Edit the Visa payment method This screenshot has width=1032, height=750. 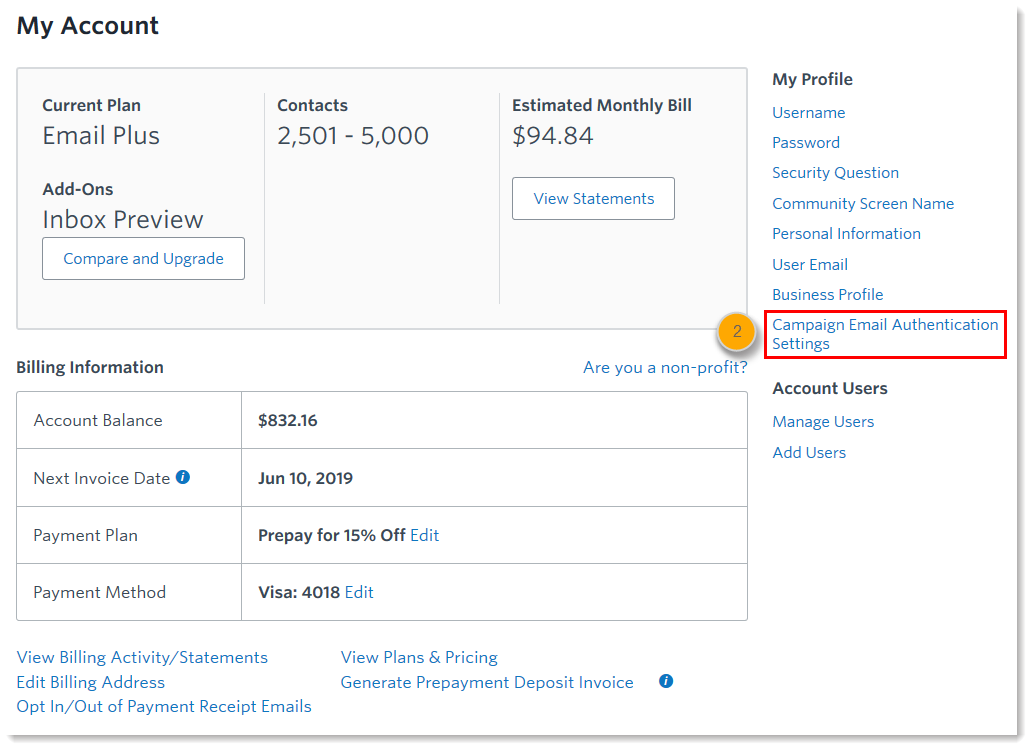tap(358, 592)
